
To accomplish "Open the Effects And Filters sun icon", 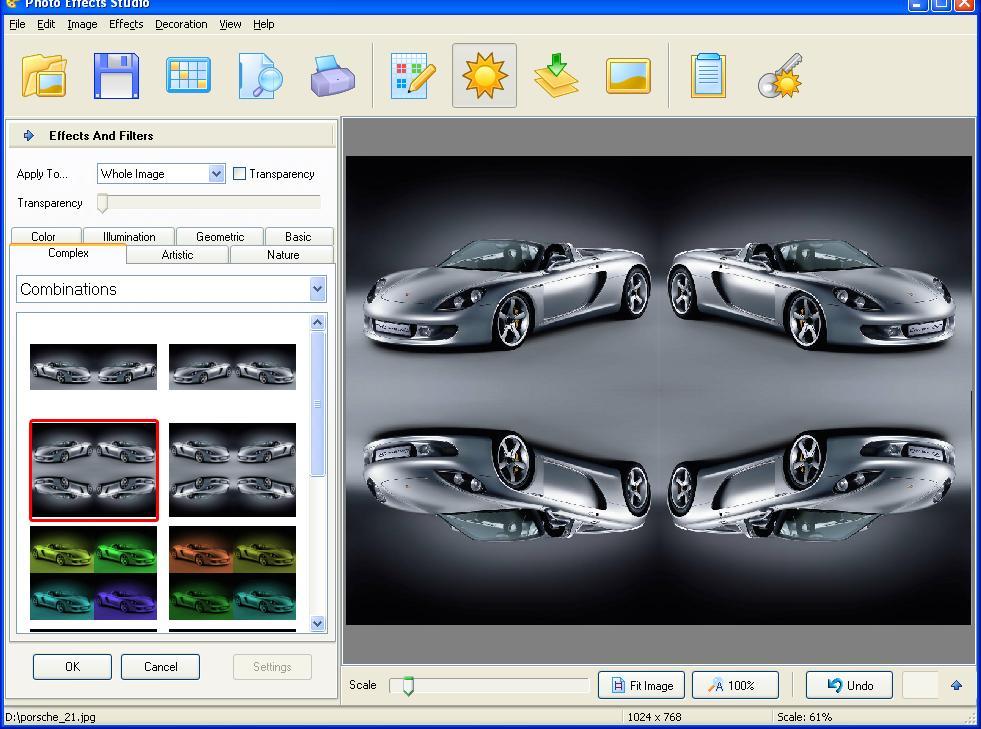I will coord(484,74).
